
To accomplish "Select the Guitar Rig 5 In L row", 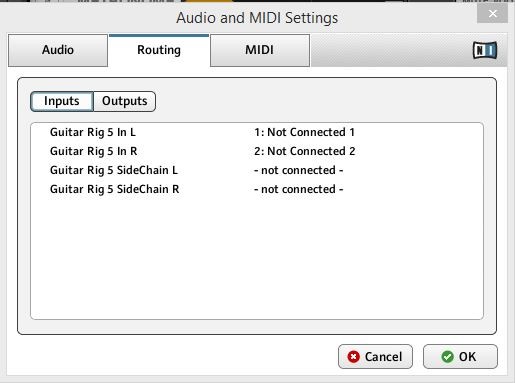I will click(x=257, y=132).
